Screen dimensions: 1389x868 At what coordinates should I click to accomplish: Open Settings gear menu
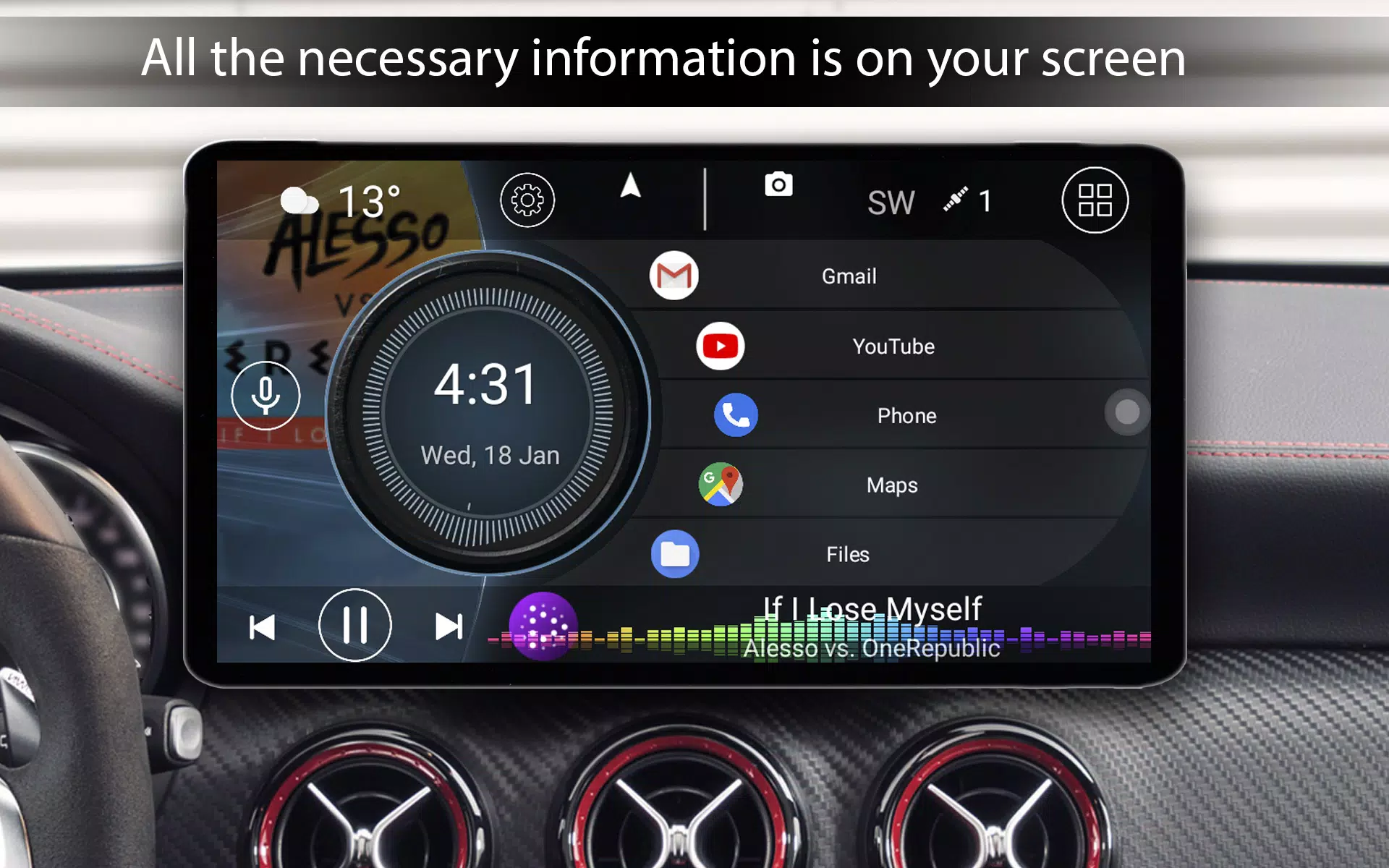click(525, 198)
